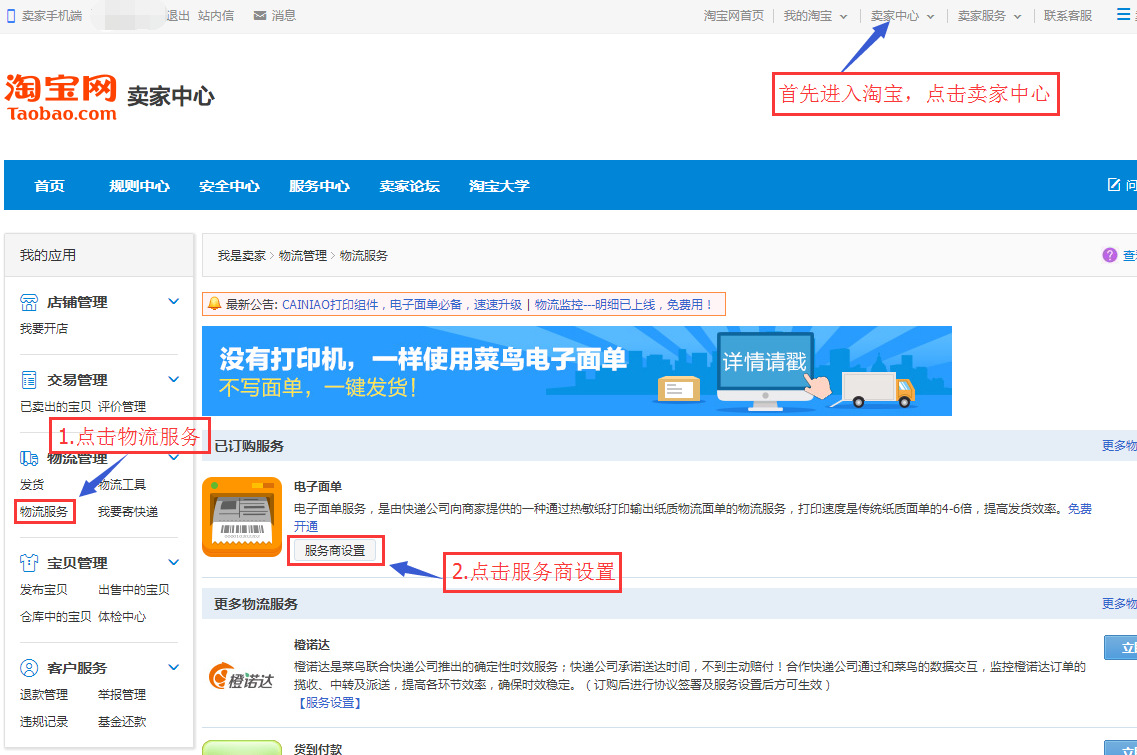Collapse the 交易管理 section chevron
Image resolution: width=1137 pixels, height=755 pixels.
pos(173,379)
